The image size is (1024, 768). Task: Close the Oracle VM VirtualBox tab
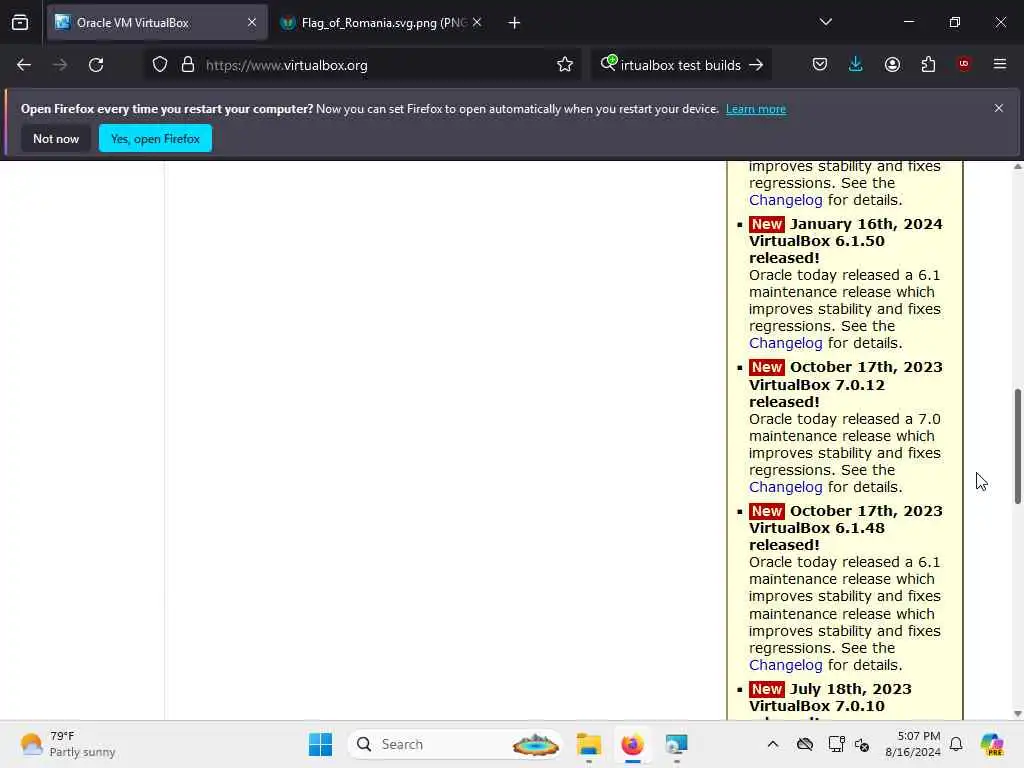252,22
